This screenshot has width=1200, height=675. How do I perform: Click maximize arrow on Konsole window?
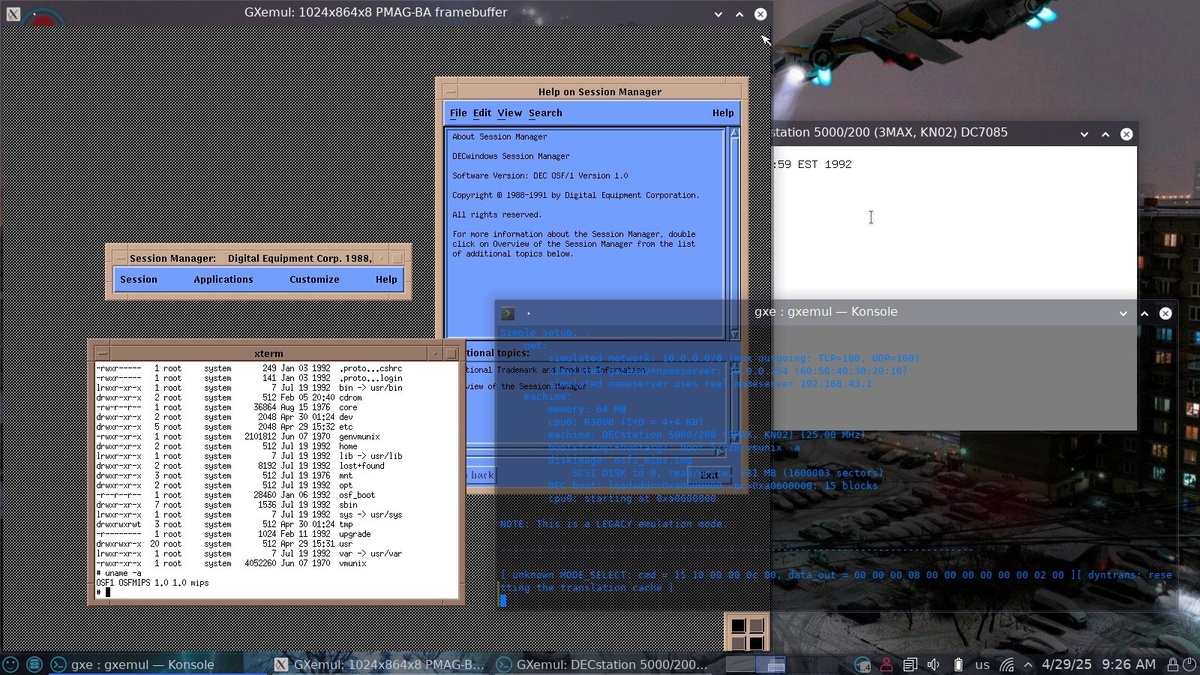1144,313
